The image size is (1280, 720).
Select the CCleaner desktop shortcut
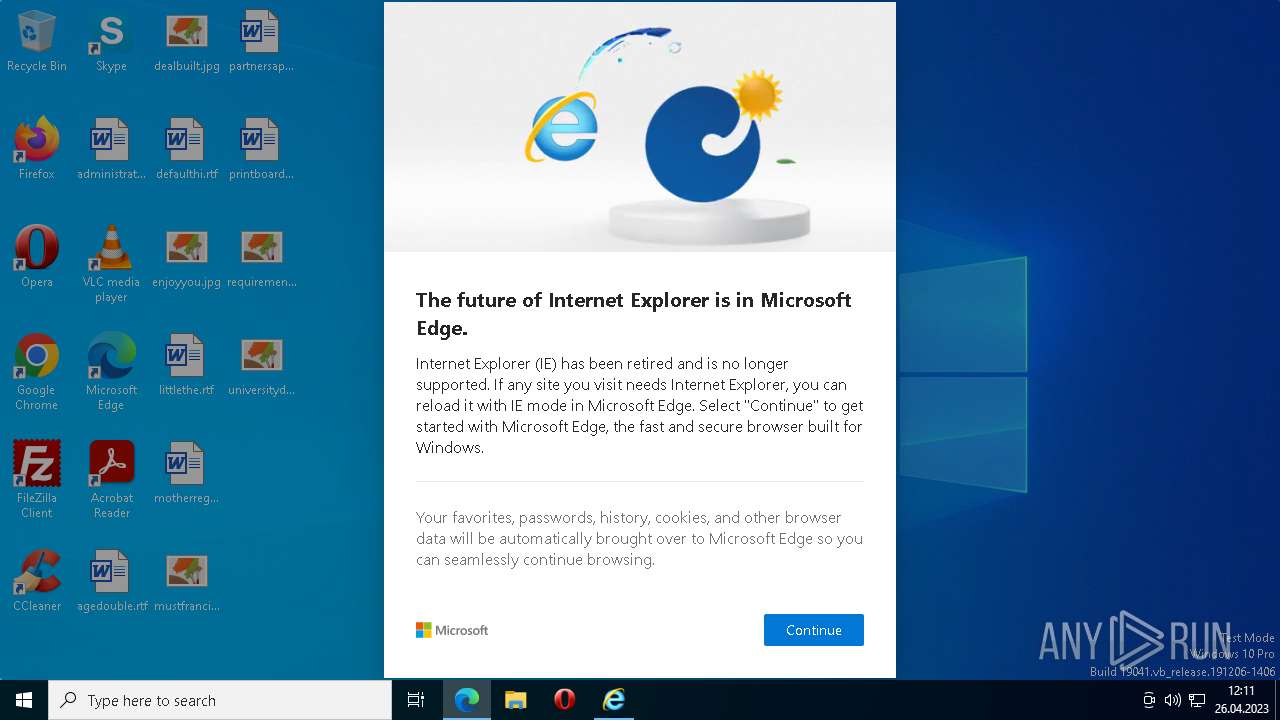[x=37, y=581]
